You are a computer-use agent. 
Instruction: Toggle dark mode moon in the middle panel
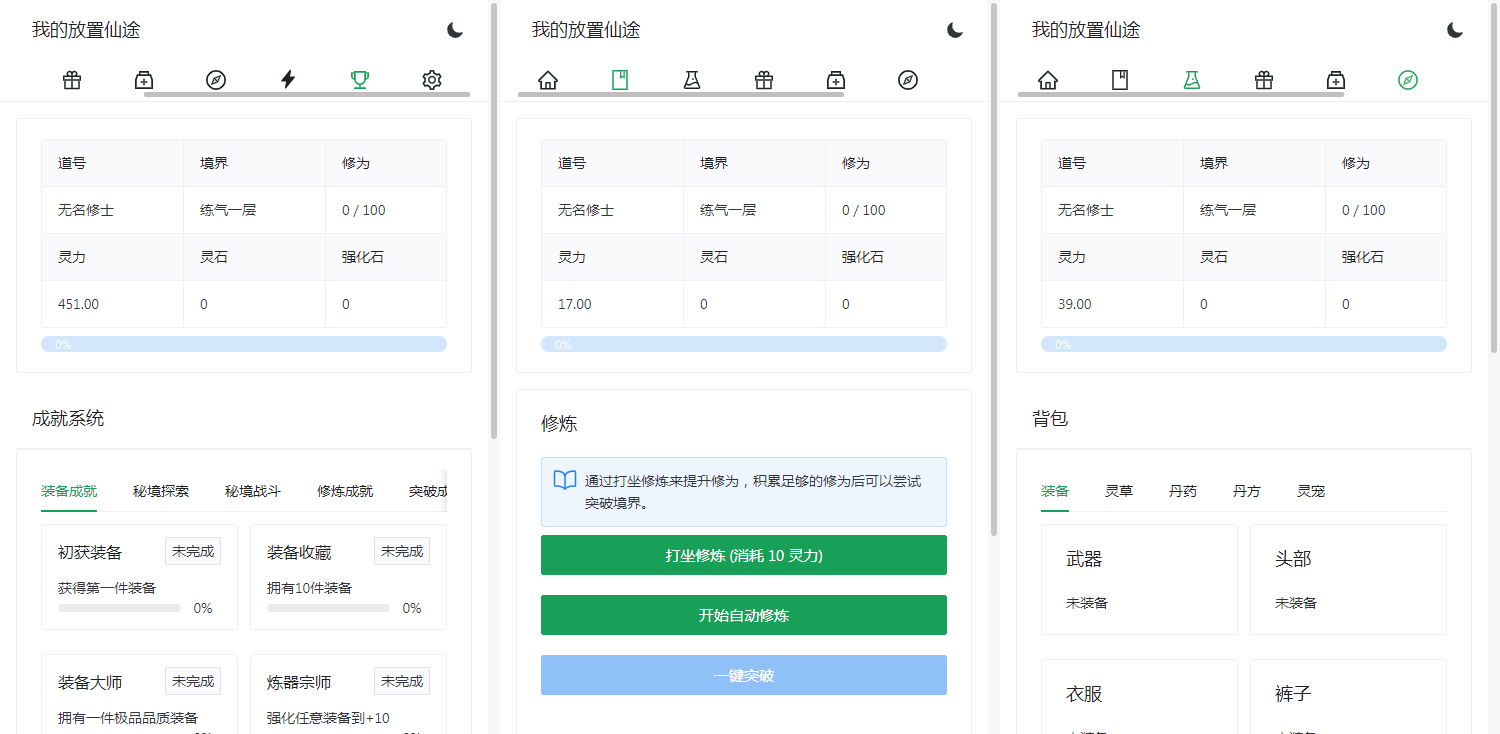[x=955, y=30]
